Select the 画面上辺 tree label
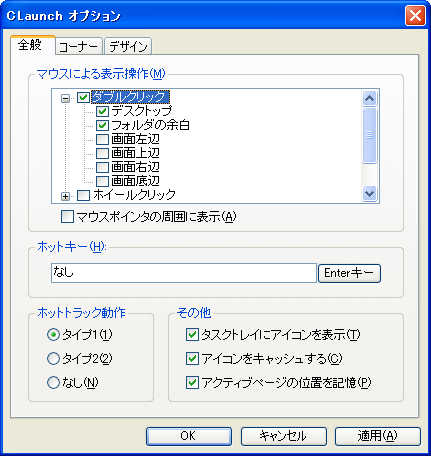Image resolution: width=431 pixels, height=456 pixels. tap(135, 153)
